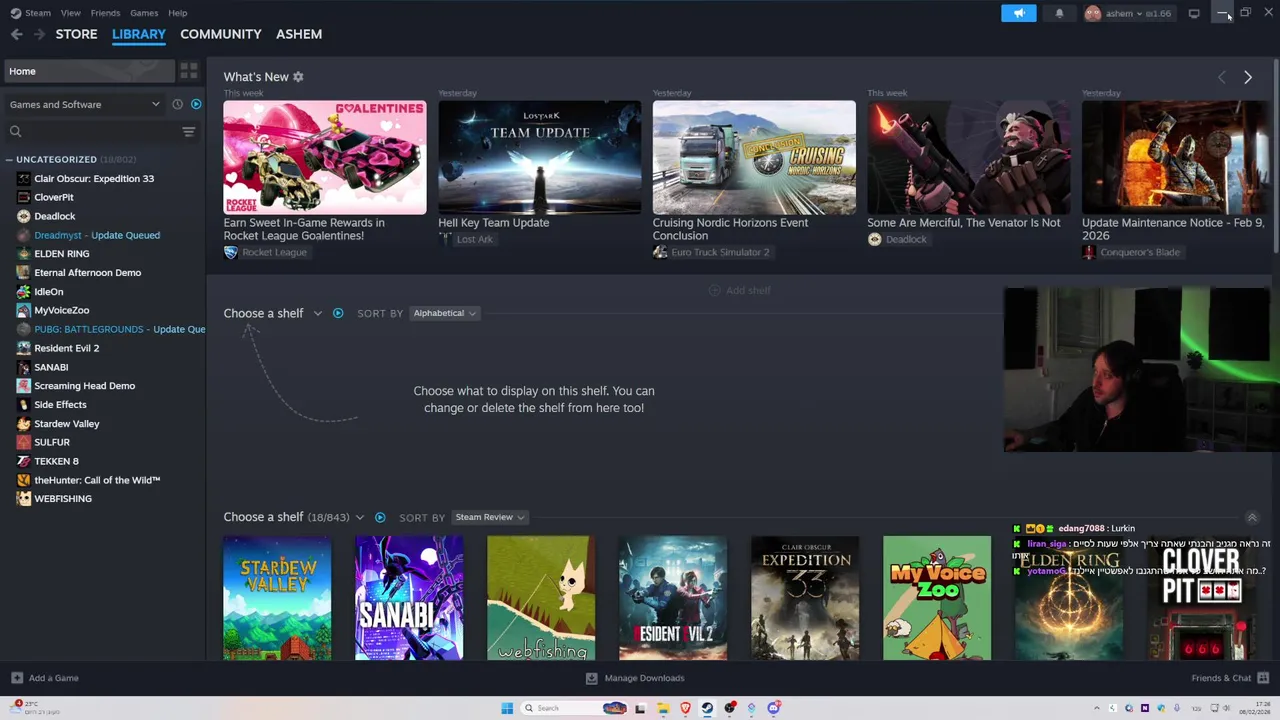This screenshot has height=720, width=1280.
Task: Click the Add a Game plus icon
Action: 16,678
